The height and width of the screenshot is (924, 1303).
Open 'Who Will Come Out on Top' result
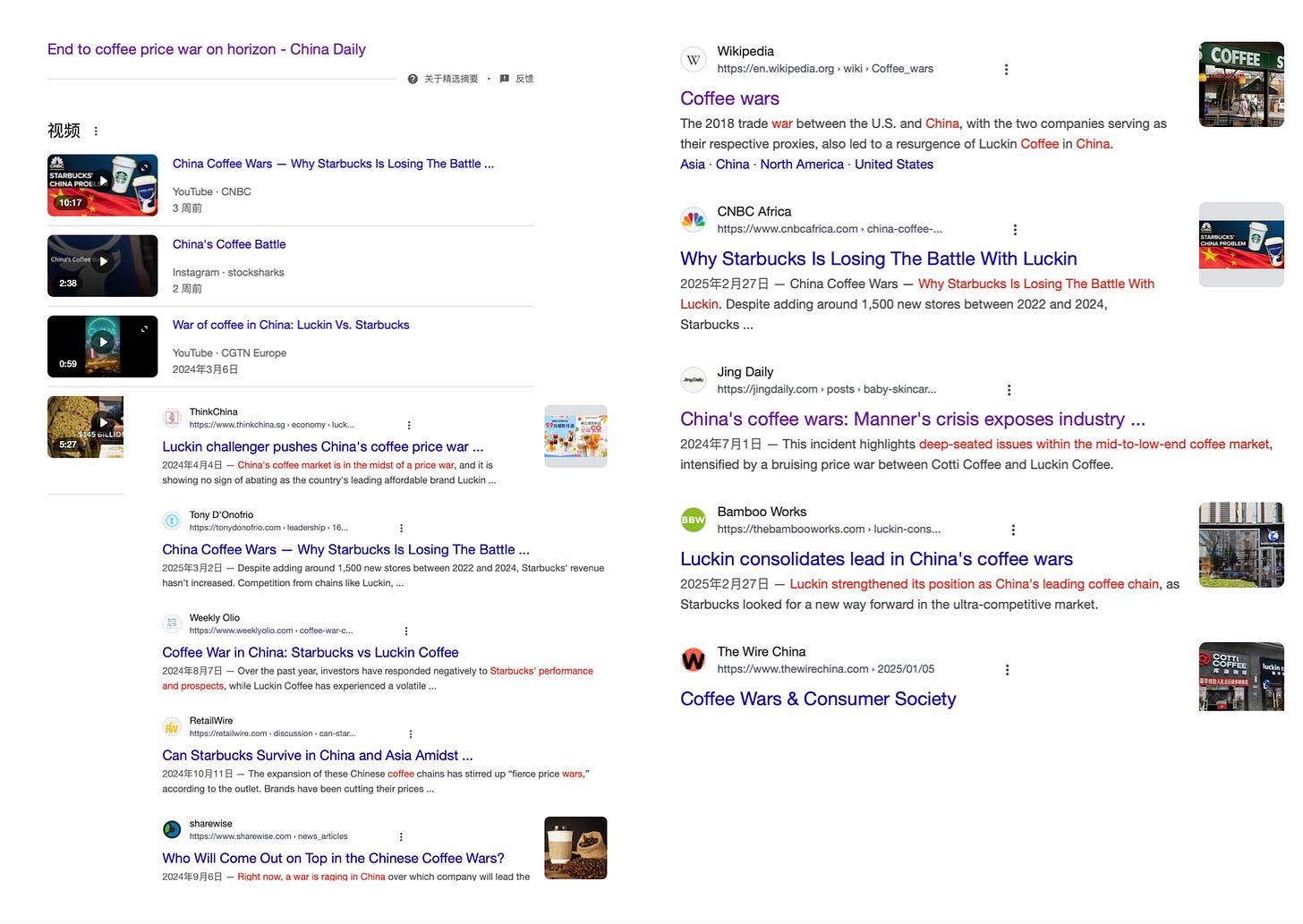(333, 858)
